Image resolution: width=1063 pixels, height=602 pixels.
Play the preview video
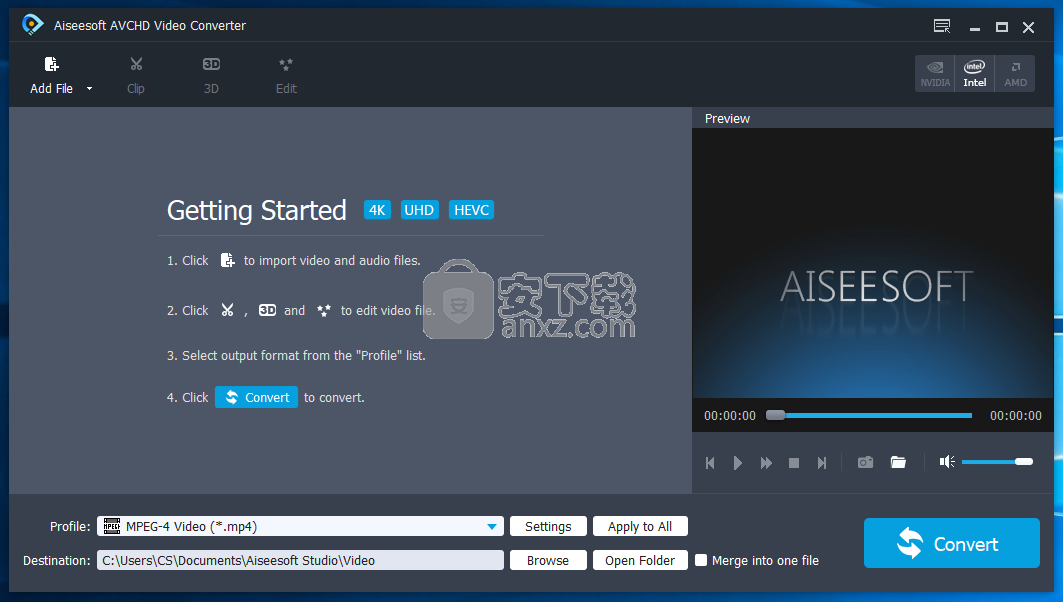[x=738, y=462]
